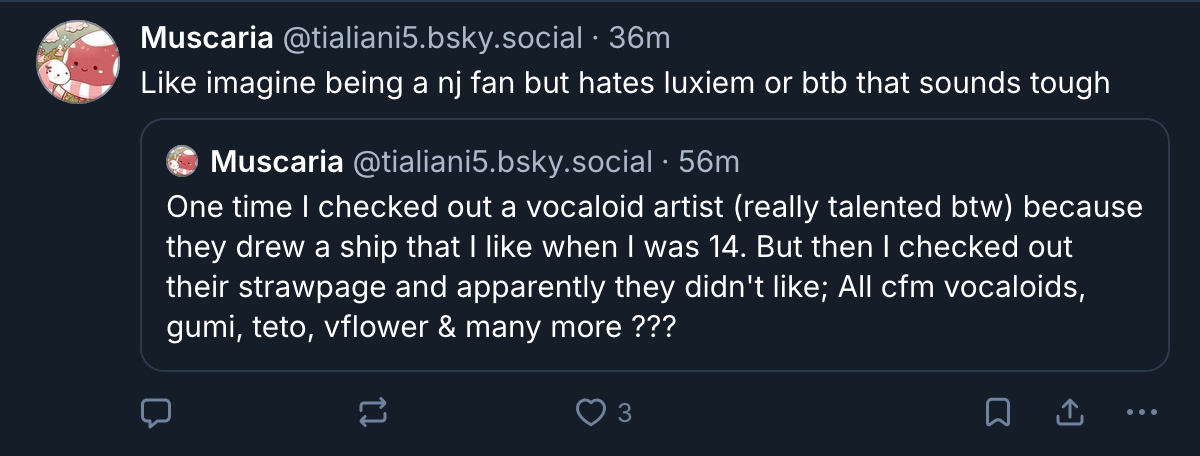The width and height of the screenshot is (1200, 456).
Task: Like the post with the heart icon
Action: pyautogui.click(x=595, y=412)
